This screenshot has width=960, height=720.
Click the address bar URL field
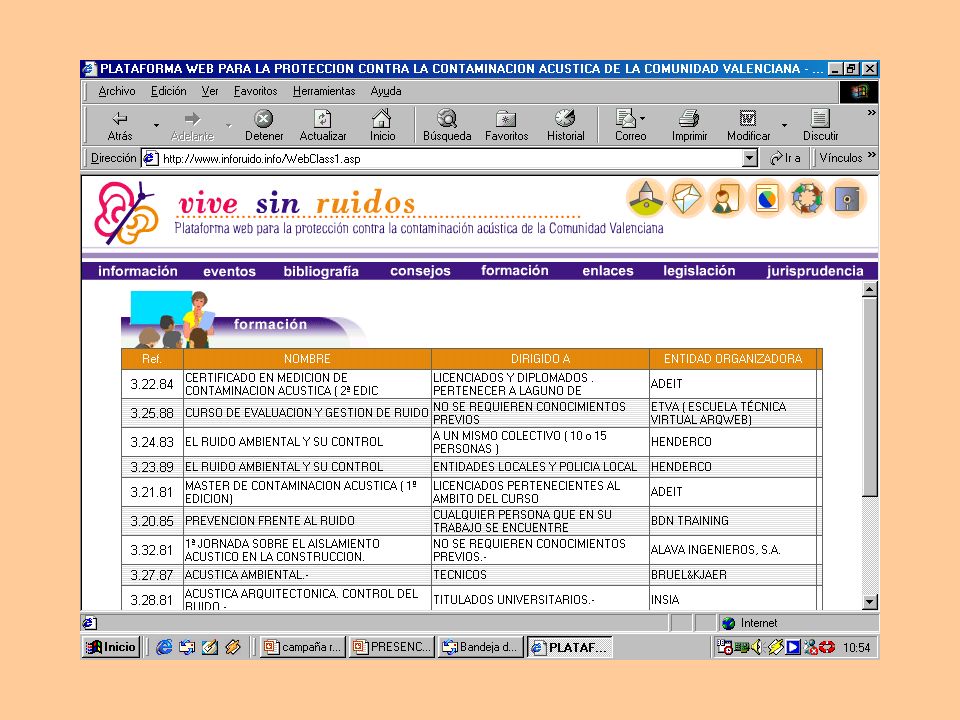(x=441, y=159)
